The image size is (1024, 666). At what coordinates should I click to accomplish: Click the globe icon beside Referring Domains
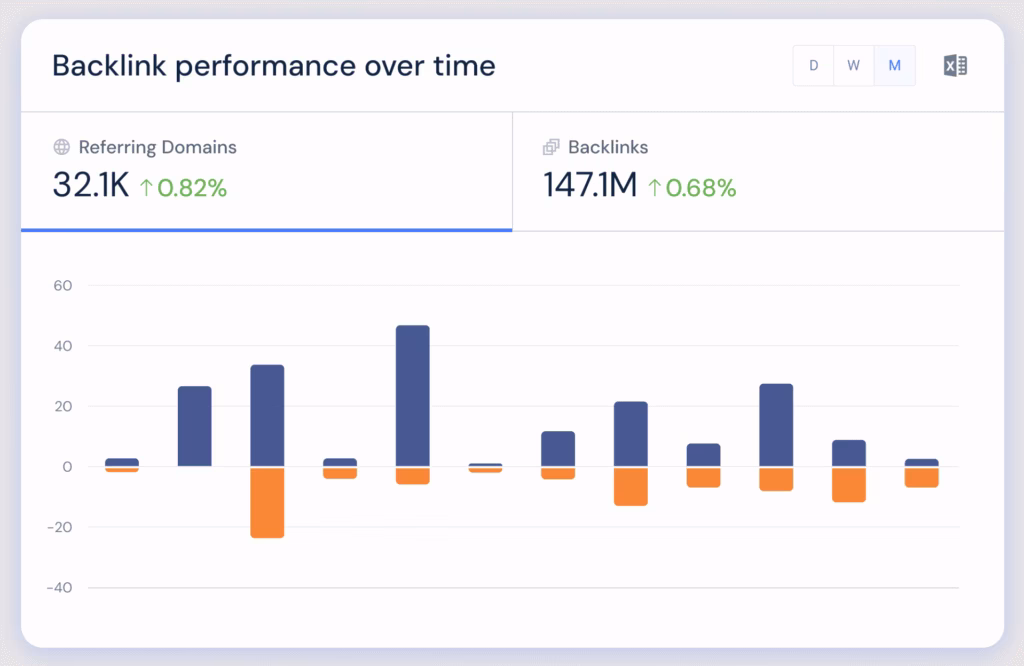62,147
